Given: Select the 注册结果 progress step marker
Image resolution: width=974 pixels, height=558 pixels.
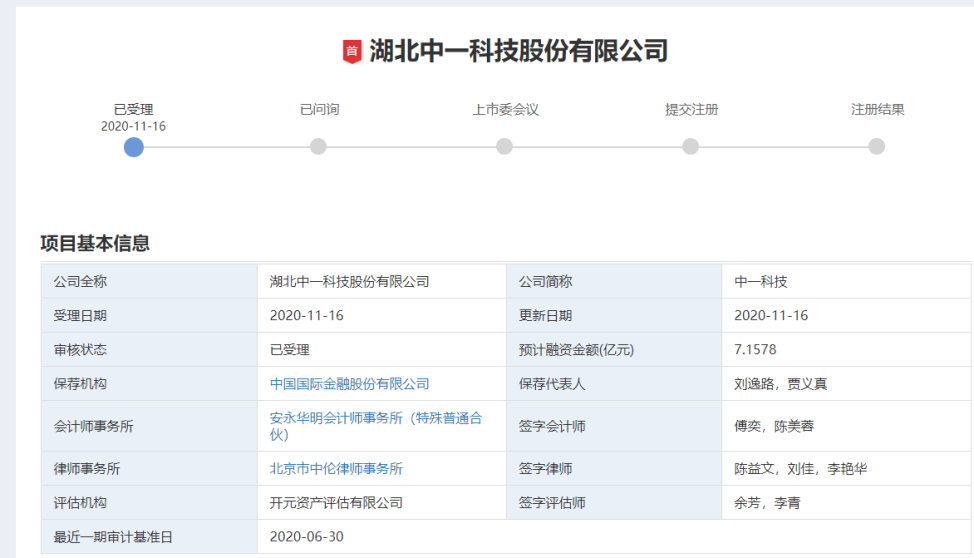Looking at the screenshot, I should pos(876,147).
